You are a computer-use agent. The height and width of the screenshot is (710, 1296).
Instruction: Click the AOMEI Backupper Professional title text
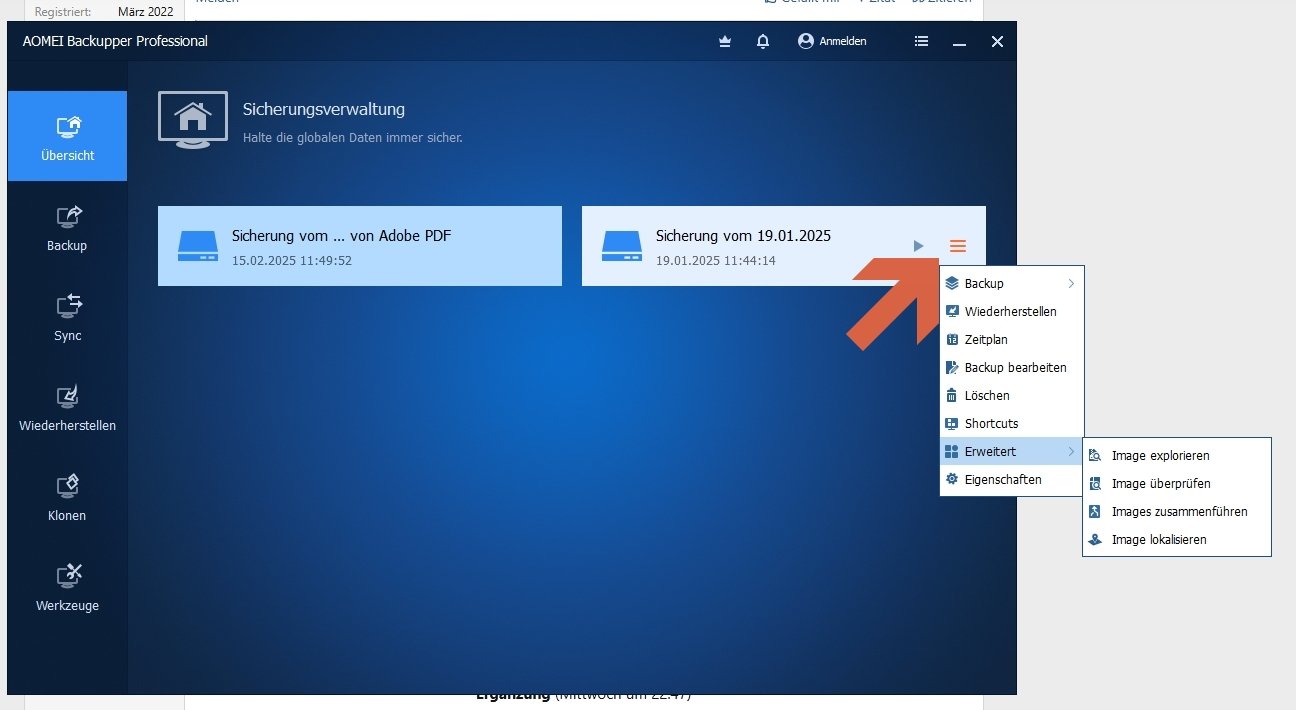(115, 41)
